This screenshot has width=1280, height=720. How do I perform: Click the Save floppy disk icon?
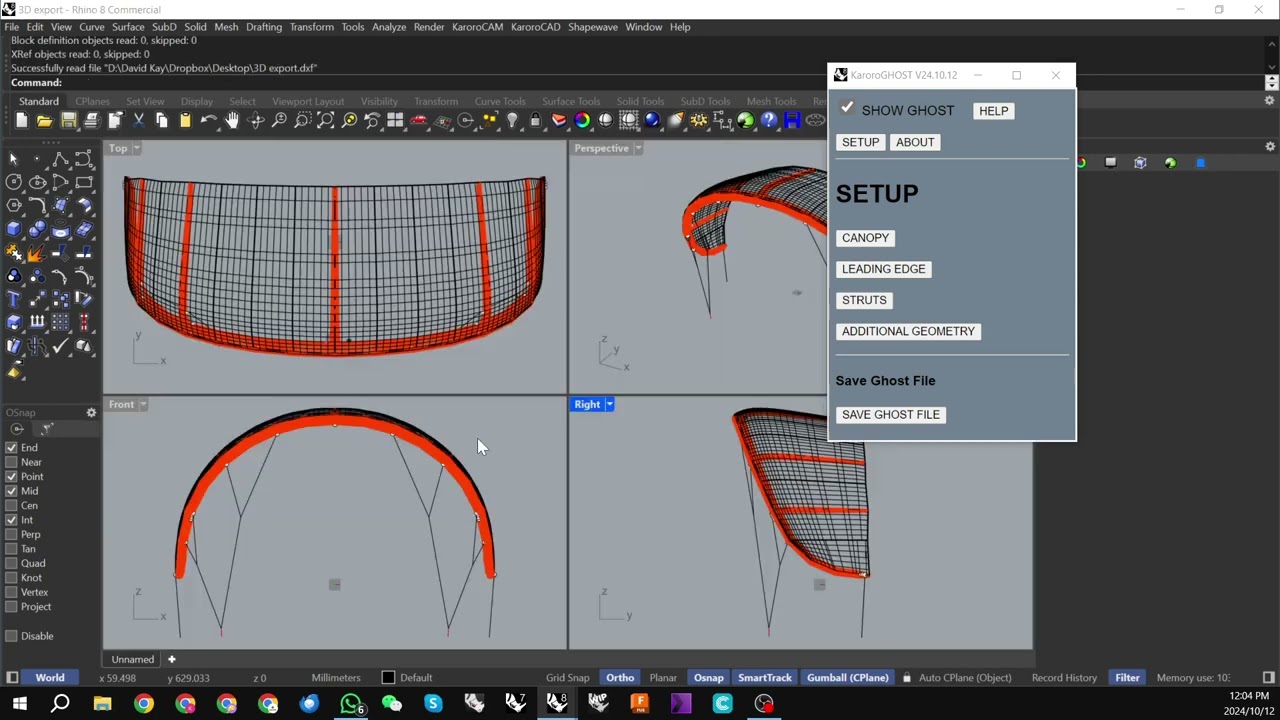(68, 121)
